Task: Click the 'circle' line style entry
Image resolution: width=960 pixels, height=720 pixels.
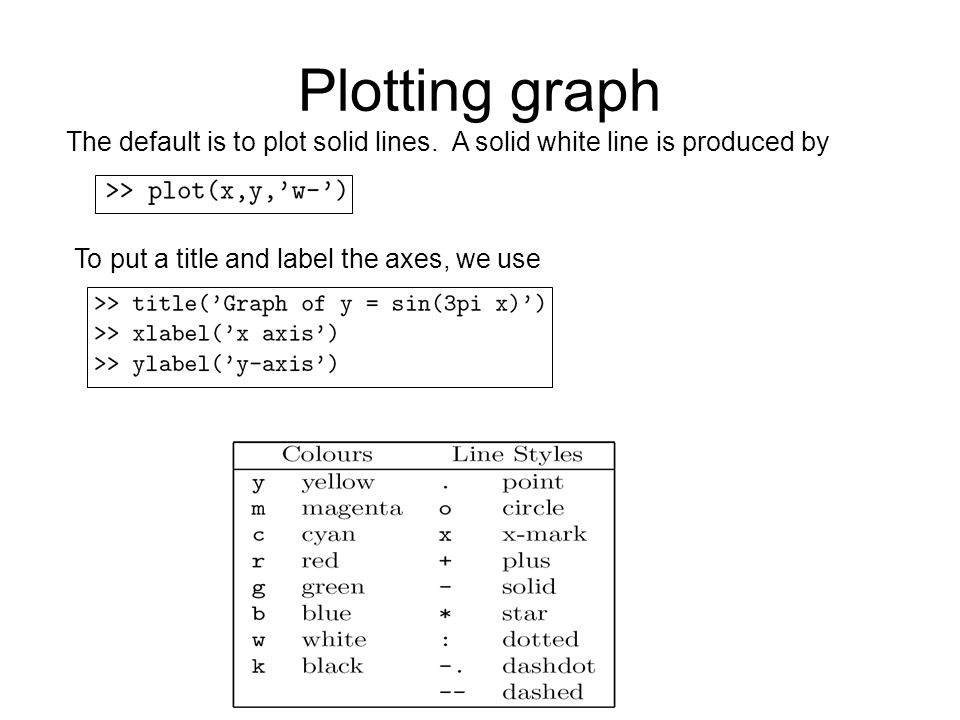Action: 533,508
